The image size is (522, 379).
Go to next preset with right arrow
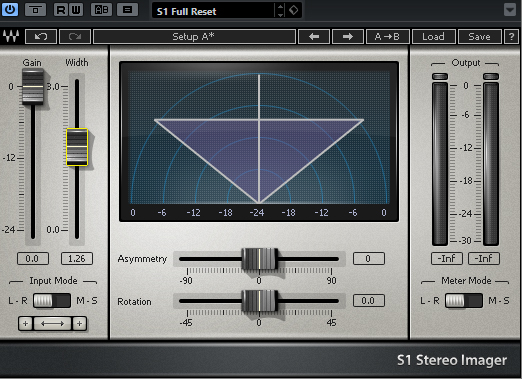click(347, 37)
